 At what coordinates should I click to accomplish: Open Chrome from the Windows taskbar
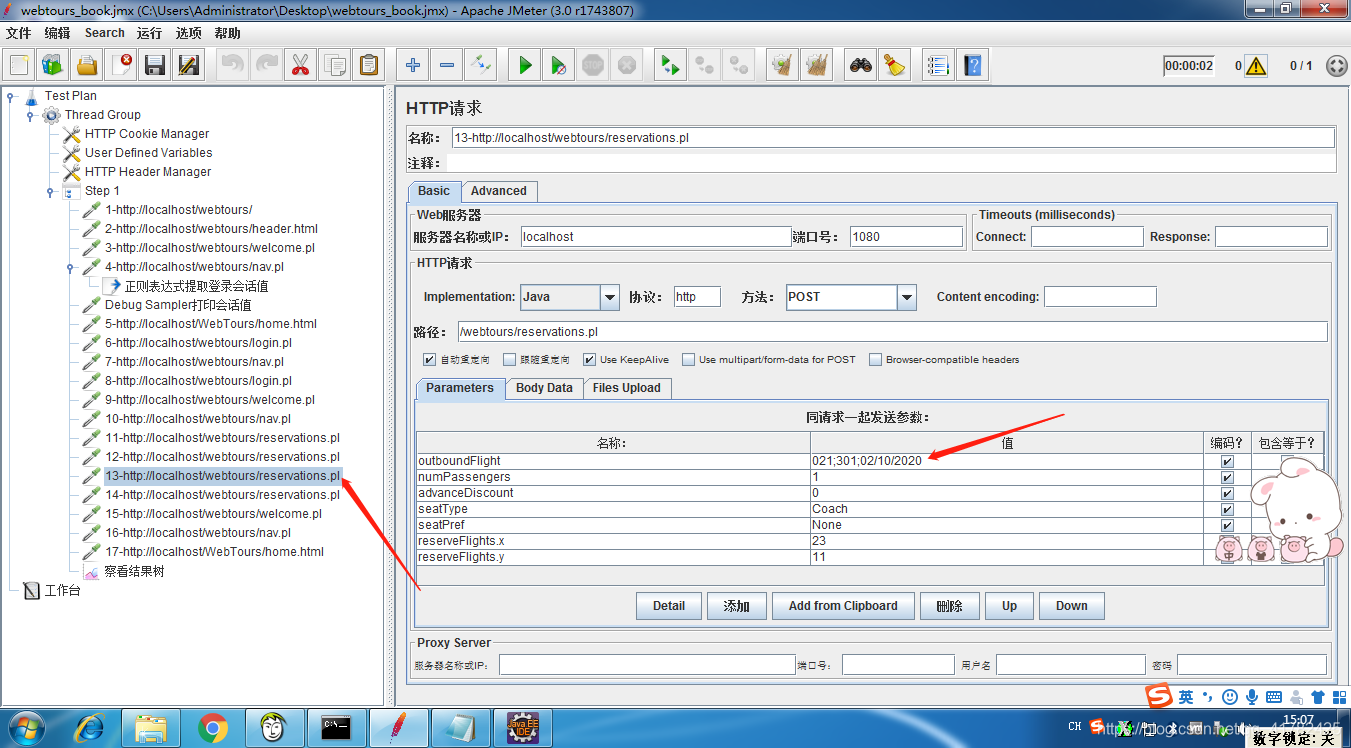pyautogui.click(x=213, y=728)
